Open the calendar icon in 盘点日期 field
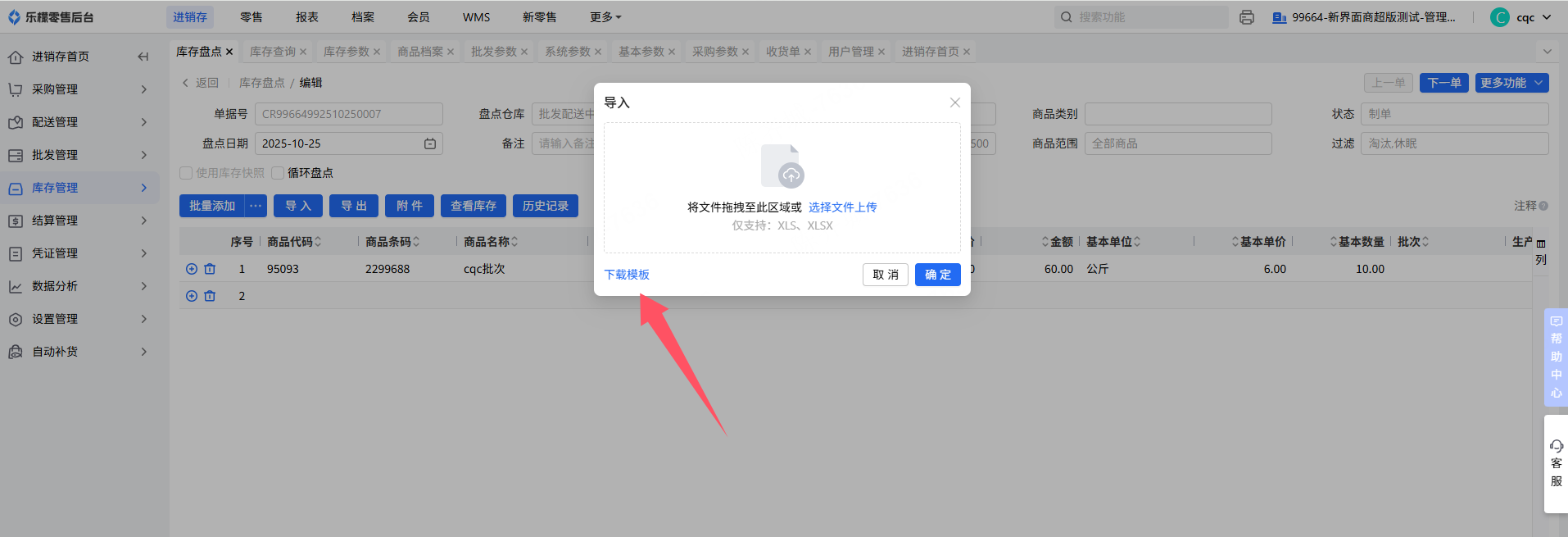 click(x=430, y=143)
